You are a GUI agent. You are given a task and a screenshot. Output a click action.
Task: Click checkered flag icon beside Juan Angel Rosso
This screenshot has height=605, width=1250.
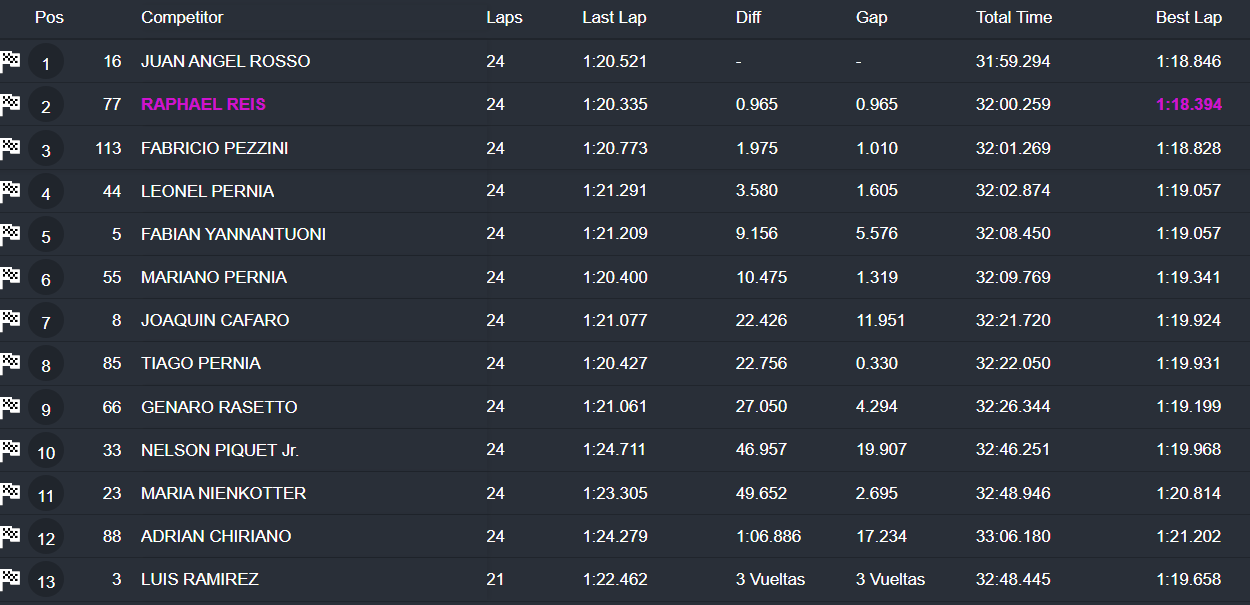coord(10,60)
